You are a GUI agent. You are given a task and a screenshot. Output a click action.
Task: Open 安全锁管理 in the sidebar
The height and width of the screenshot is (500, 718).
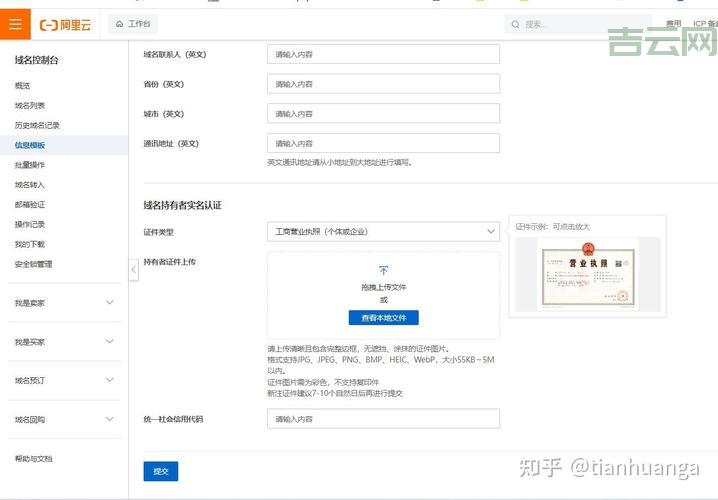(33, 264)
